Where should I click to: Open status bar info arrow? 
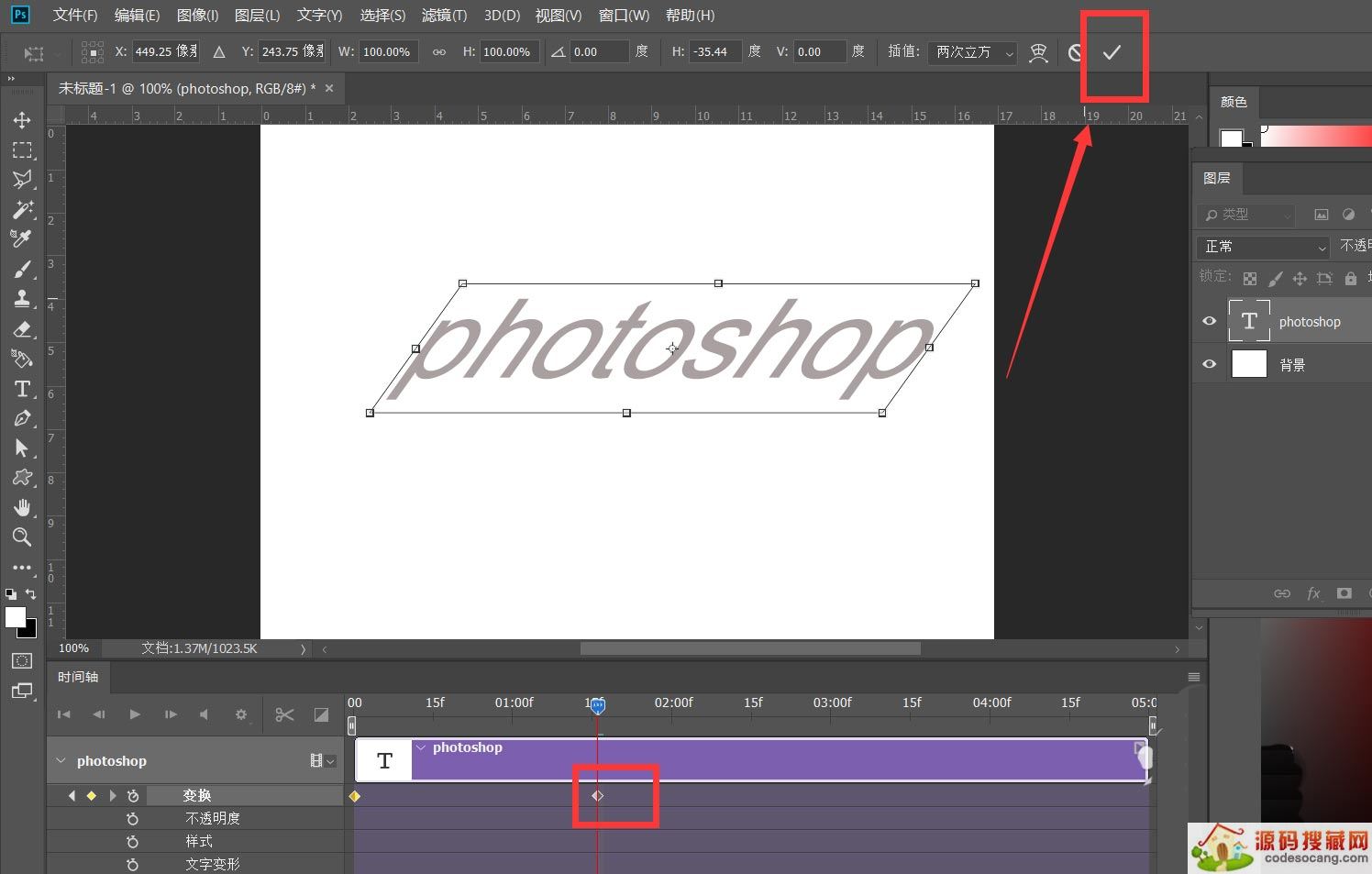click(x=304, y=648)
